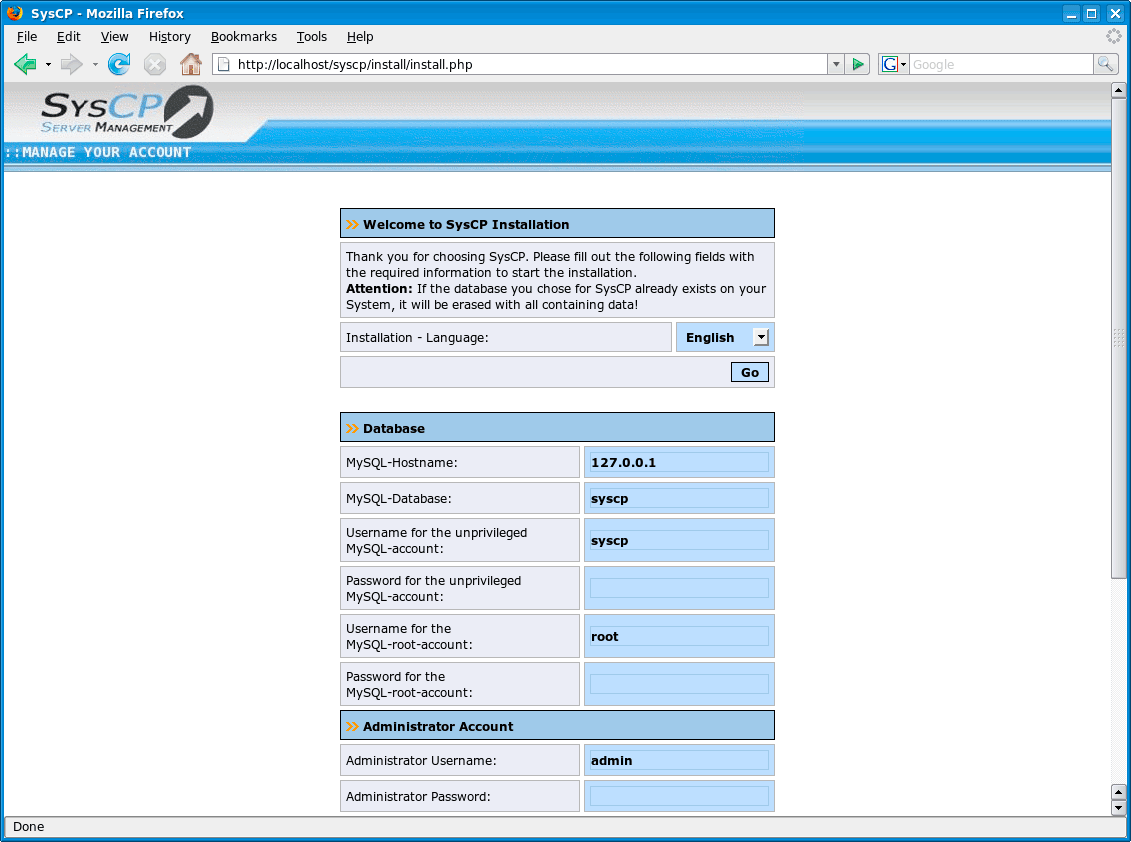Click the MySQL root password field
Screen dimensions: 1131x842
point(679,684)
